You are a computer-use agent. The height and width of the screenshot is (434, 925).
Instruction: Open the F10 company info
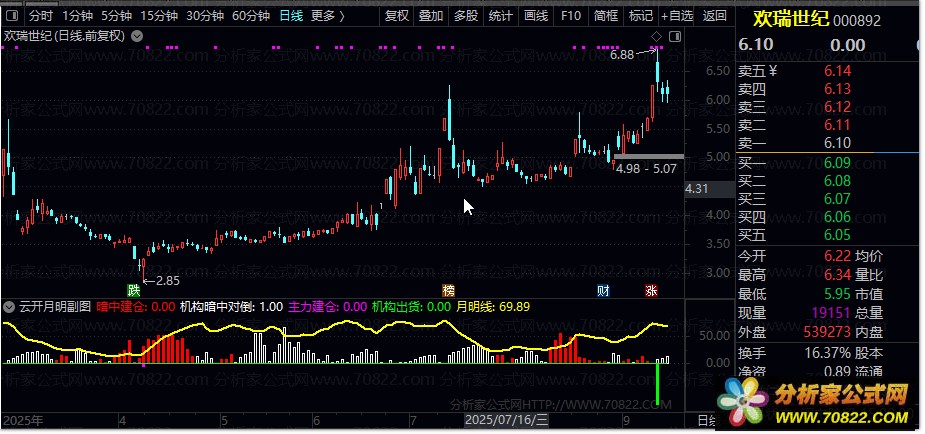tap(570, 15)
